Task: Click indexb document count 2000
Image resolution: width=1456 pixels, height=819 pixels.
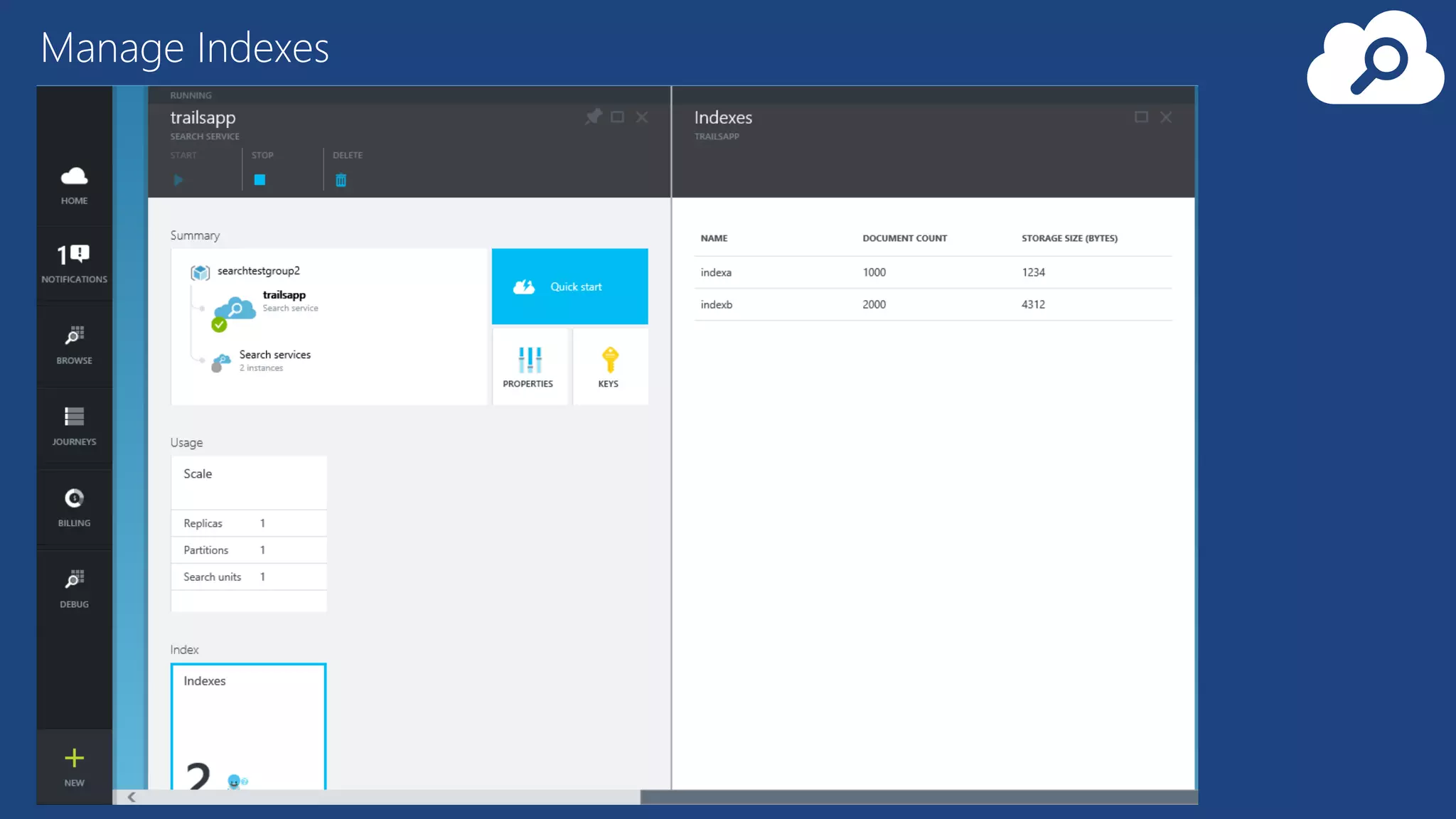Action: point(874,304)
